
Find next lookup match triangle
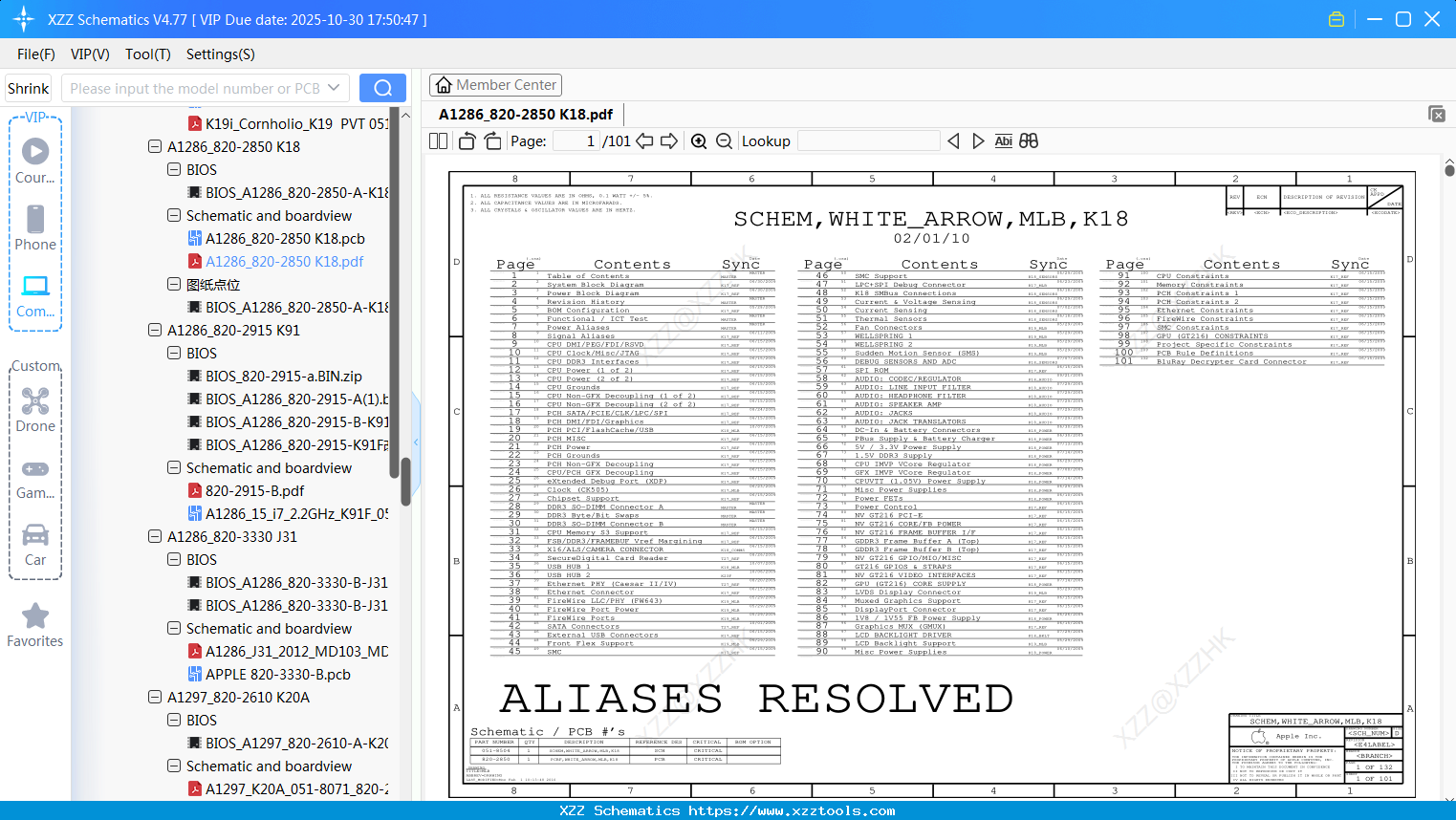(x=978, y=141)
